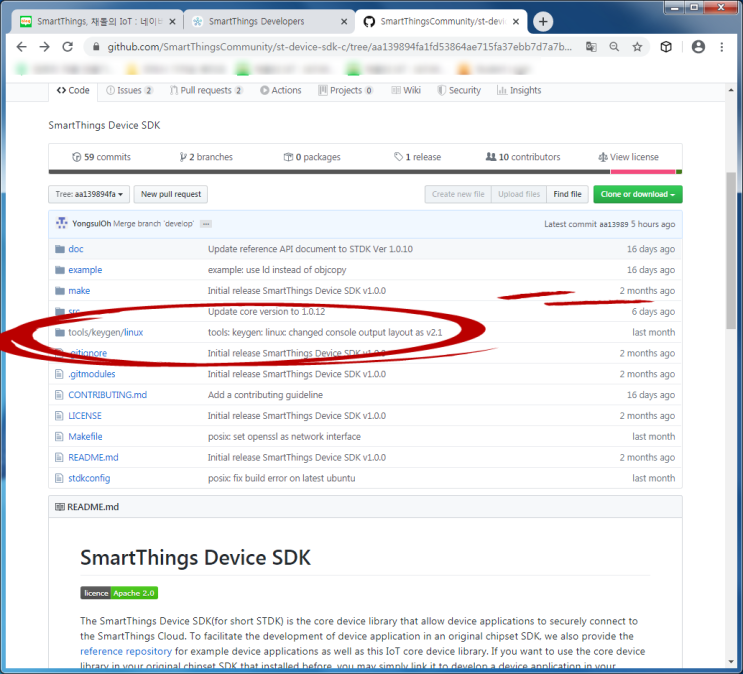Image resolution: width=743 pixels, height=674 pixels.
Task: Close the SmartThings Developers tab
Action: [x=344, y=21]
